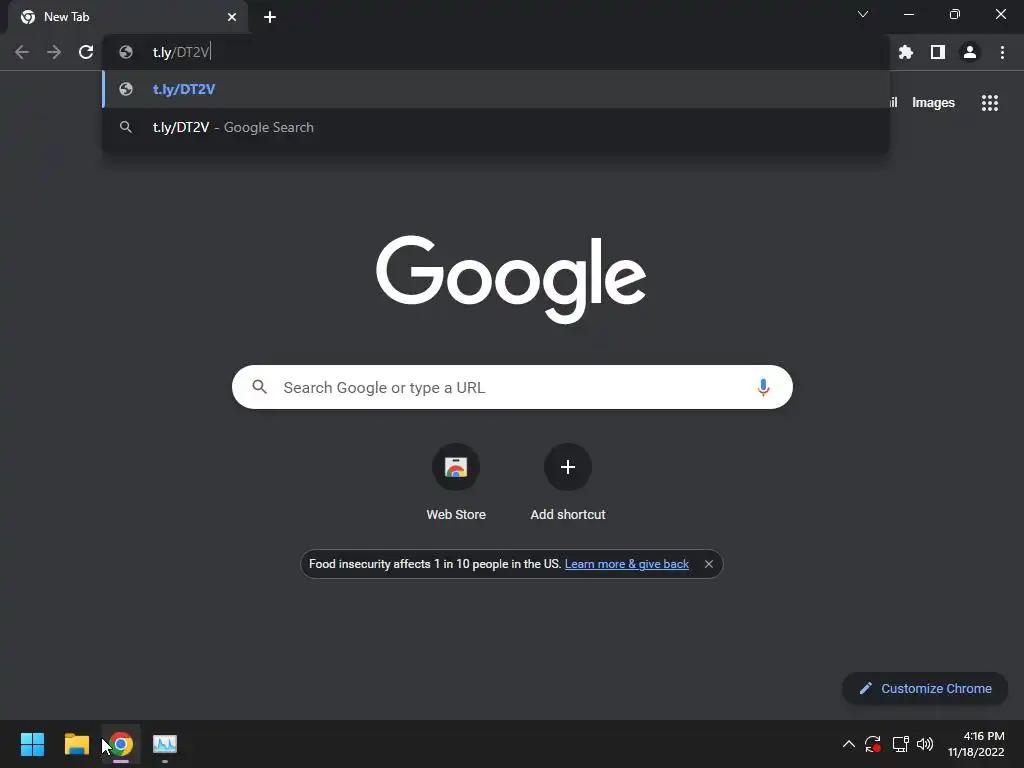
Task: Follow the Learn more & give back link
Action: pyautogui.click(x=626, y=564)
